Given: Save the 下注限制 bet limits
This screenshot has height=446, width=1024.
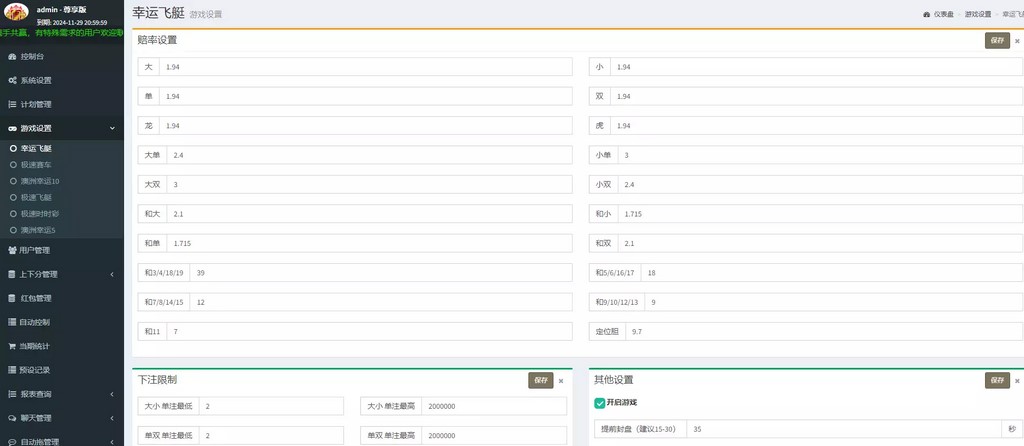Looking at the screenshot, I should click(541, 381).
